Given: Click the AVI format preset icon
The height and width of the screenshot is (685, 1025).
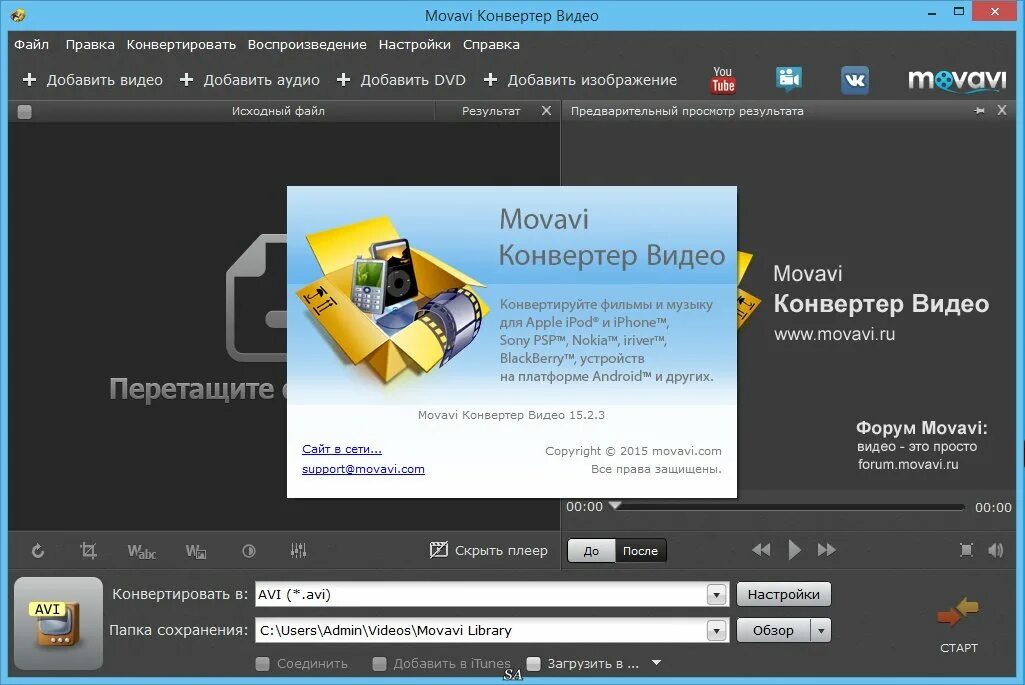Looking at the screenshot, I should click(58, 624).
